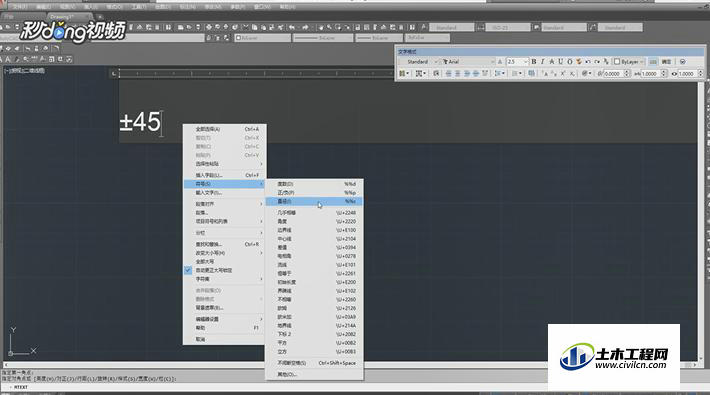Select justify paragraph alignment icon
The height and width of the screenshot is (395, 710).
point(476,73)
